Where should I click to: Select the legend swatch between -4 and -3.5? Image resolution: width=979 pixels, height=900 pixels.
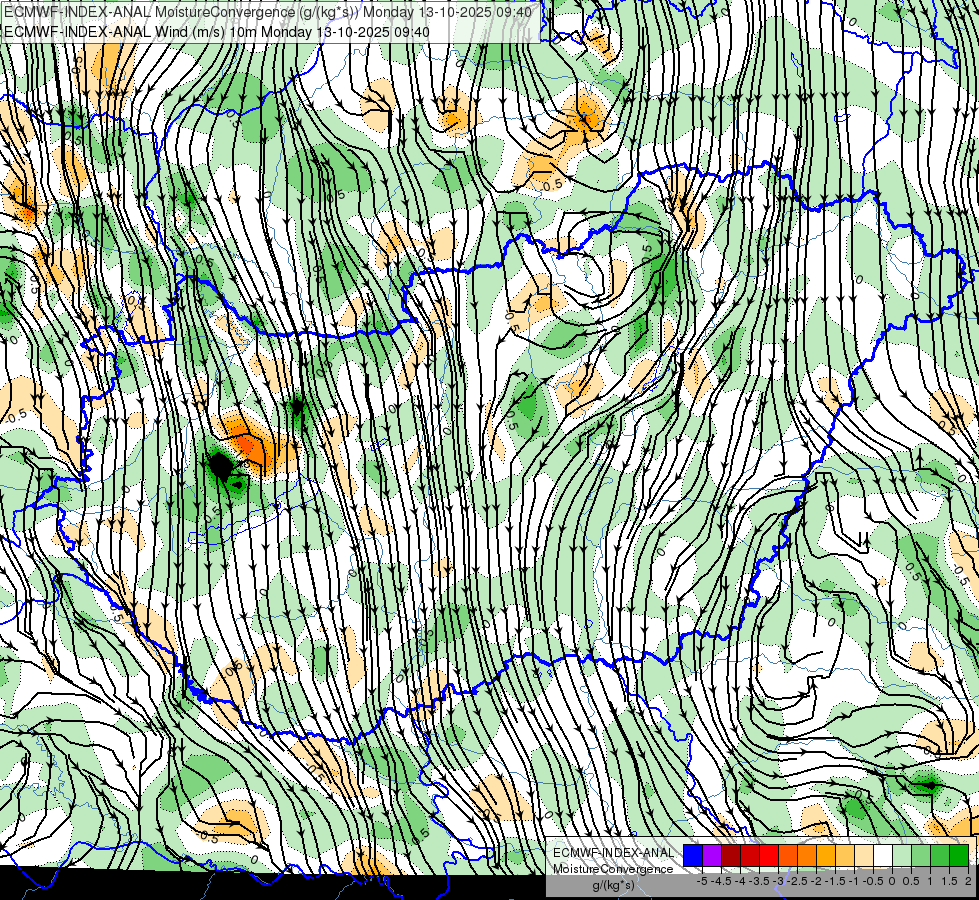(x=750, y=855)
